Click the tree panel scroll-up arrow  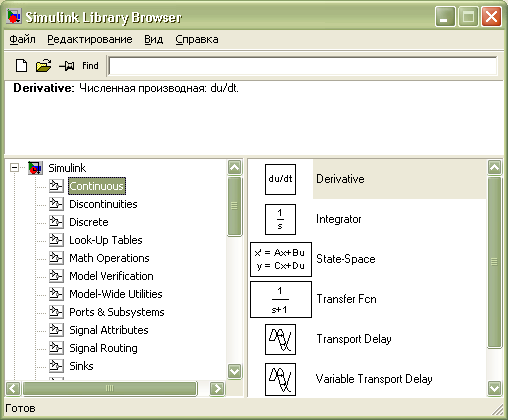coord(235,167)
